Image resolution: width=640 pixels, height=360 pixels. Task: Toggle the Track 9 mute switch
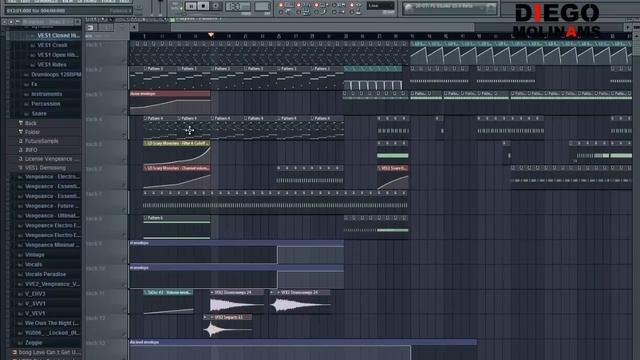coord(124,260)
